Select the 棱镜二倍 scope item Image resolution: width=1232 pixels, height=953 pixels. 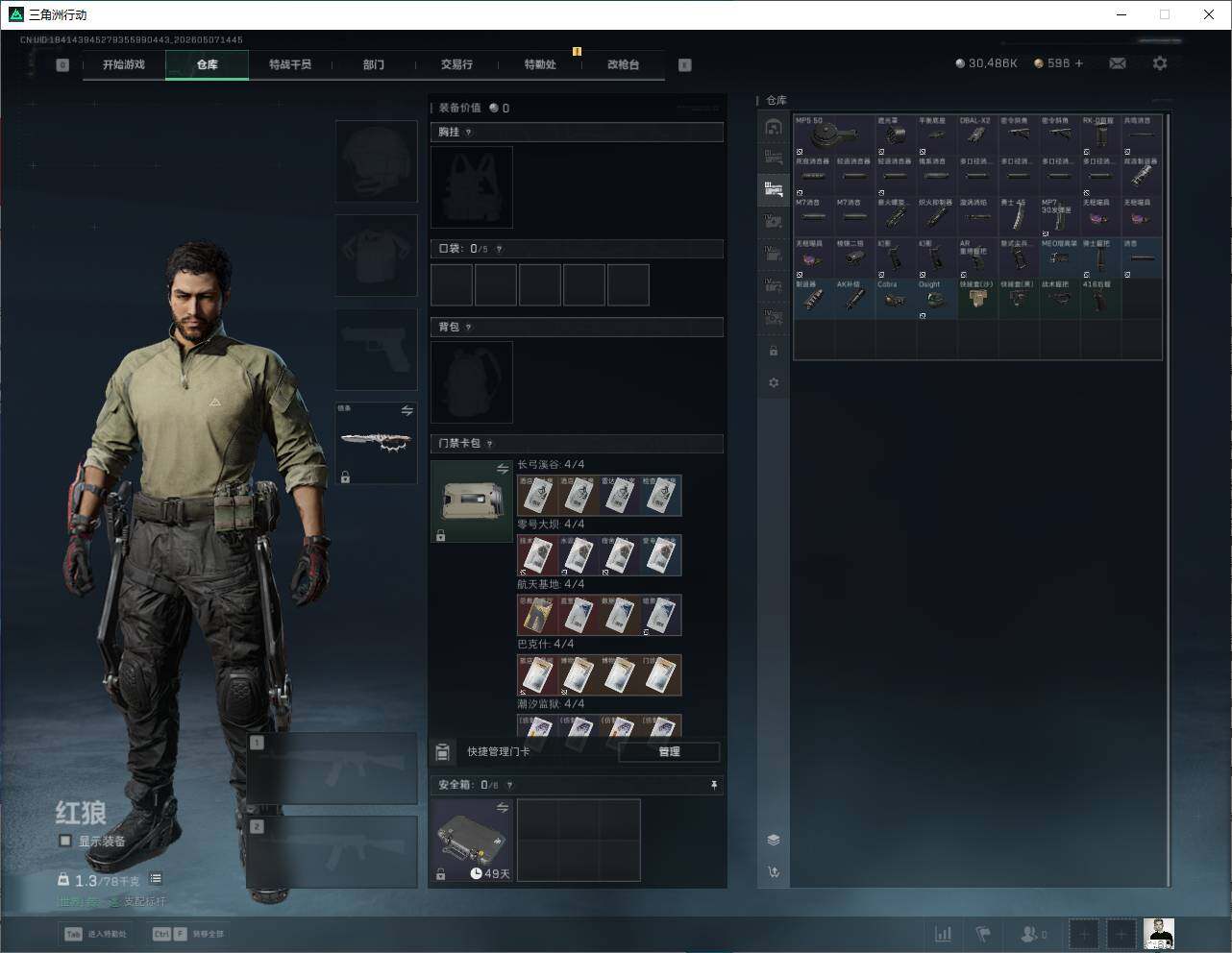(x=854, y=257)
